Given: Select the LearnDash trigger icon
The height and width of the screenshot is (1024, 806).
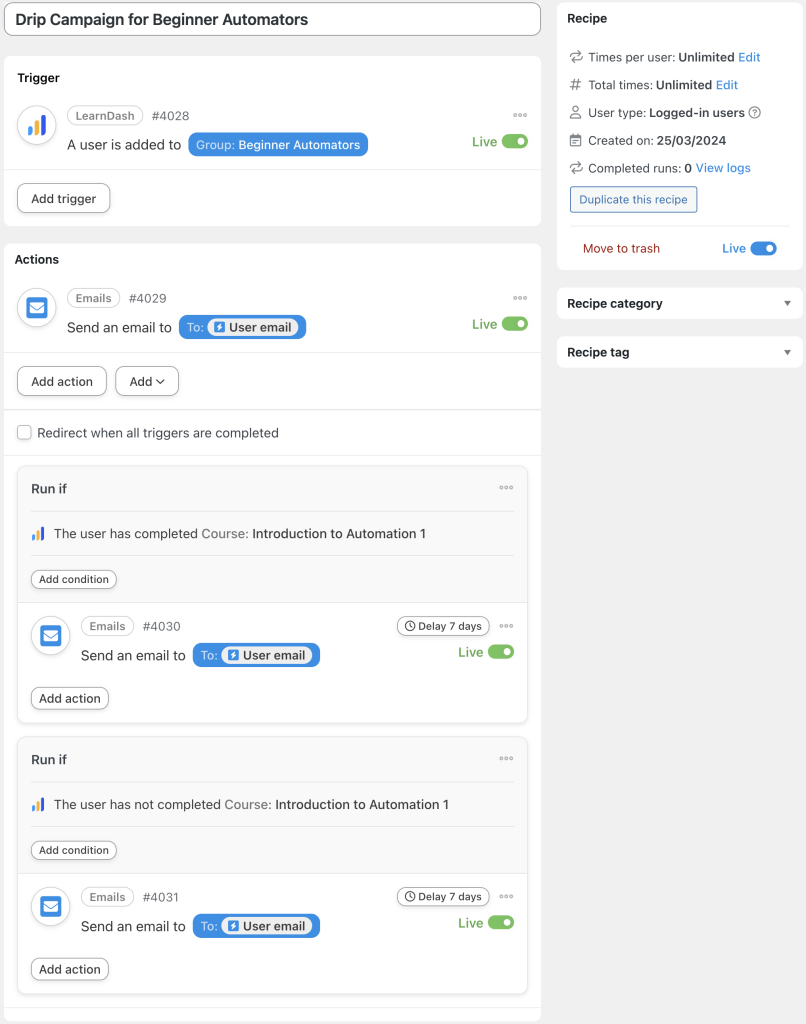Looking at the screenshot, I should [x=36, y=124].
